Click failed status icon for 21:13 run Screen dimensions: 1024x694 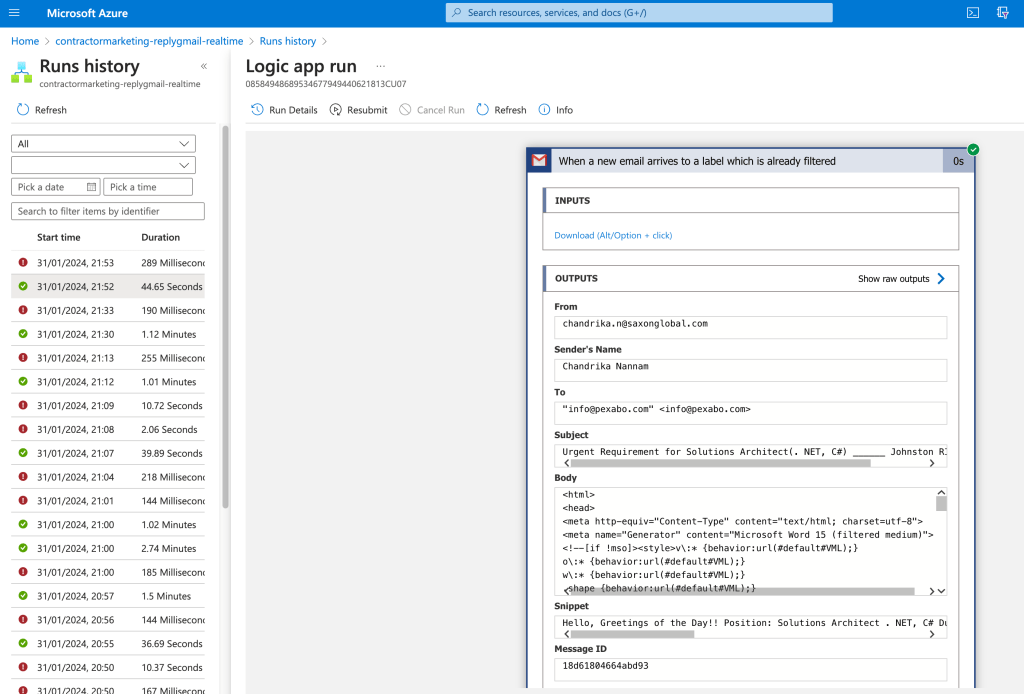click(23, 358)
